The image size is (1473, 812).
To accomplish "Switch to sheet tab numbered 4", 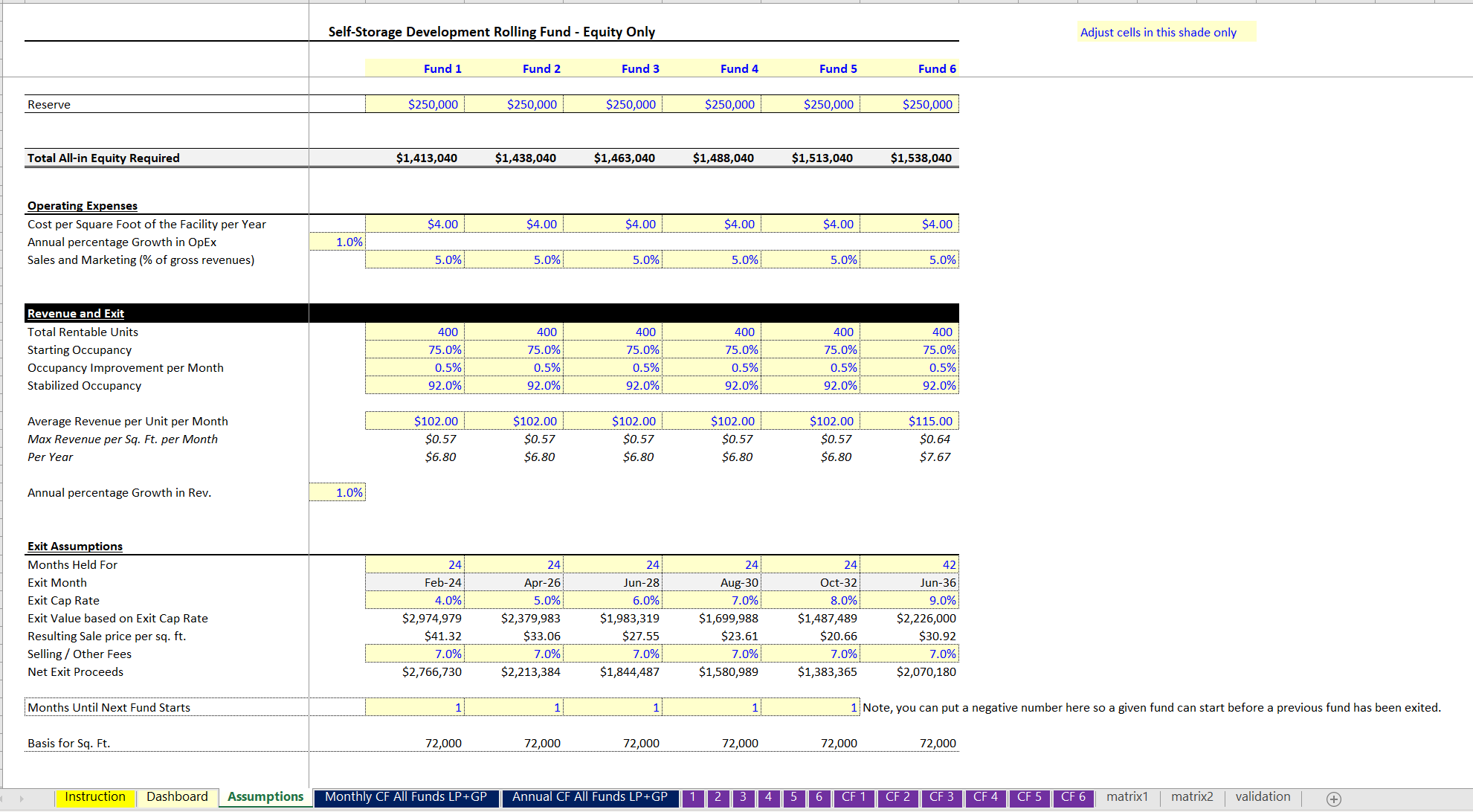I will pyautogui.click(x=768, y=797).
